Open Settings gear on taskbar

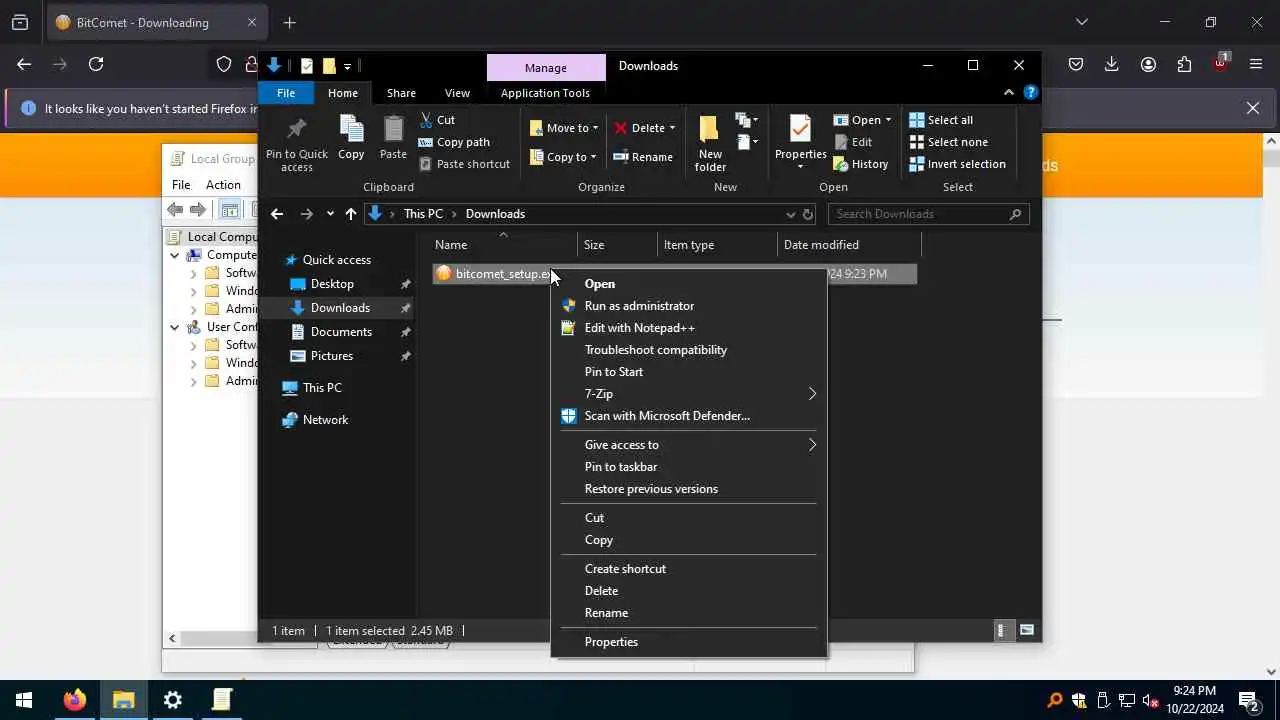[x=173, y=700]
